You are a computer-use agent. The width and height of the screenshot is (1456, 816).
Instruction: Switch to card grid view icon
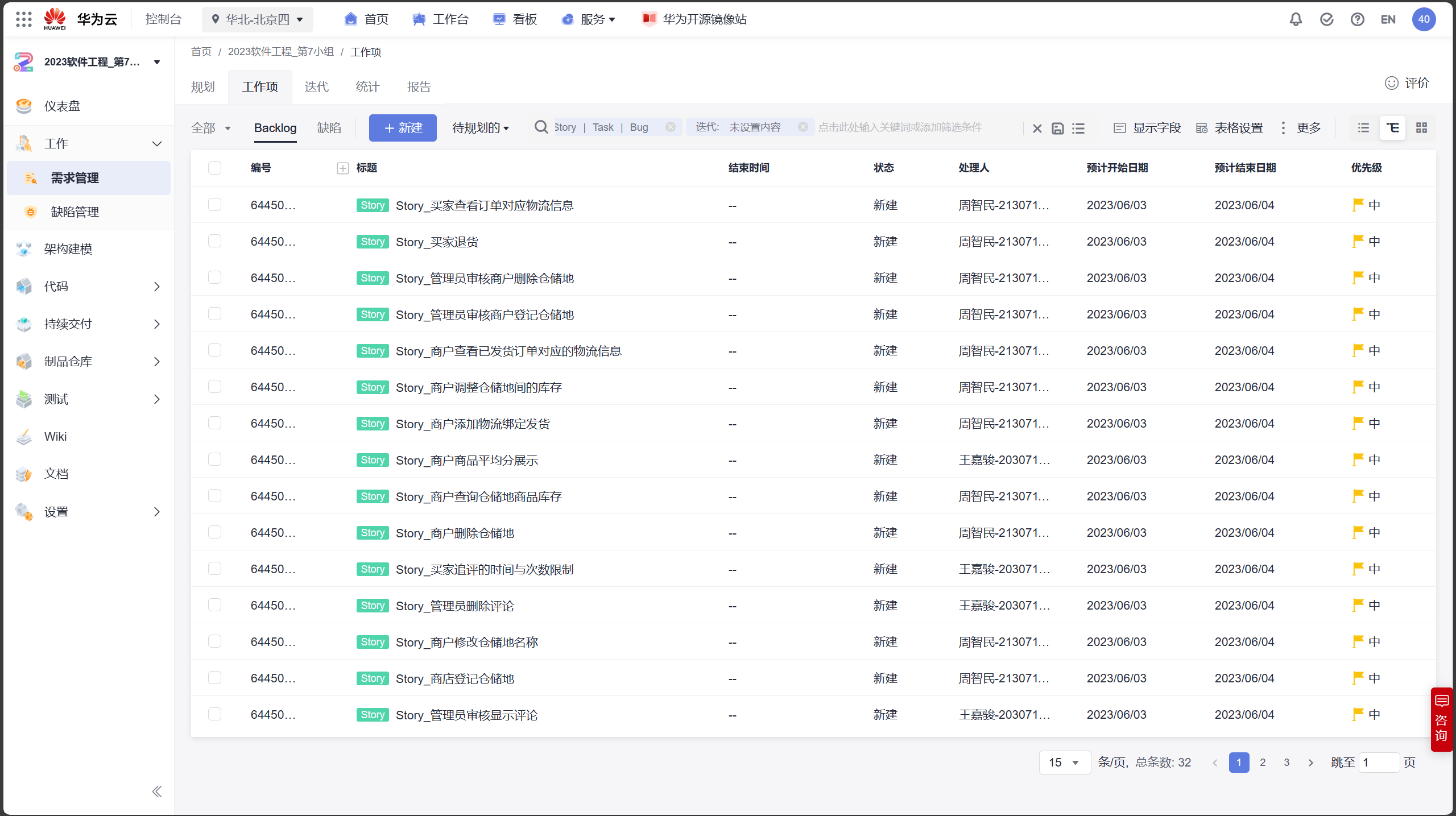tap(1421, 128)
